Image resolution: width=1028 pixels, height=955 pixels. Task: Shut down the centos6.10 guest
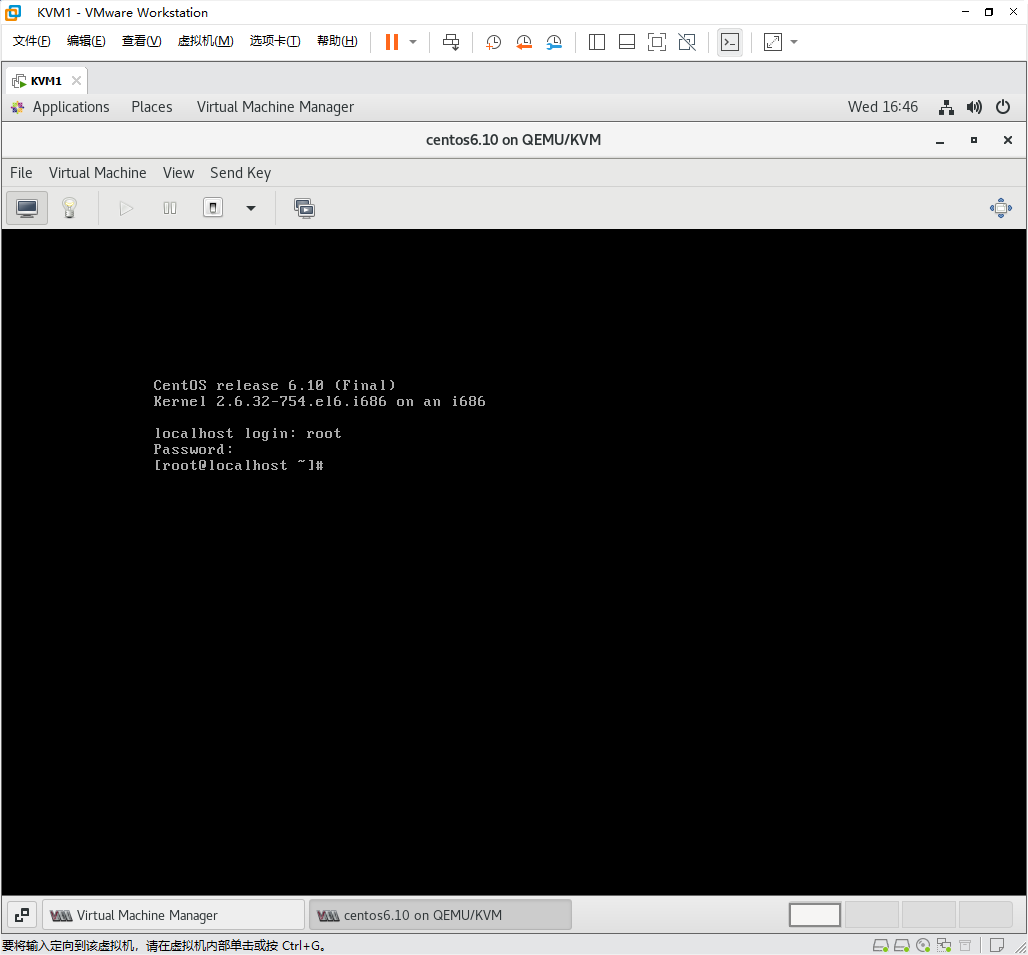pos(213,208)
